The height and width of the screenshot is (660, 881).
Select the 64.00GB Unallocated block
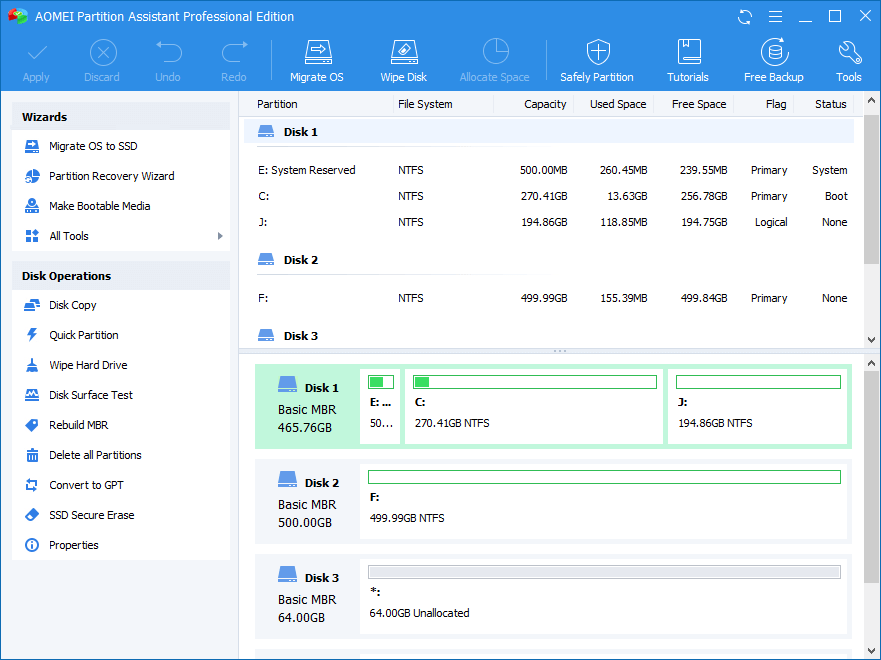pos(603,596)
